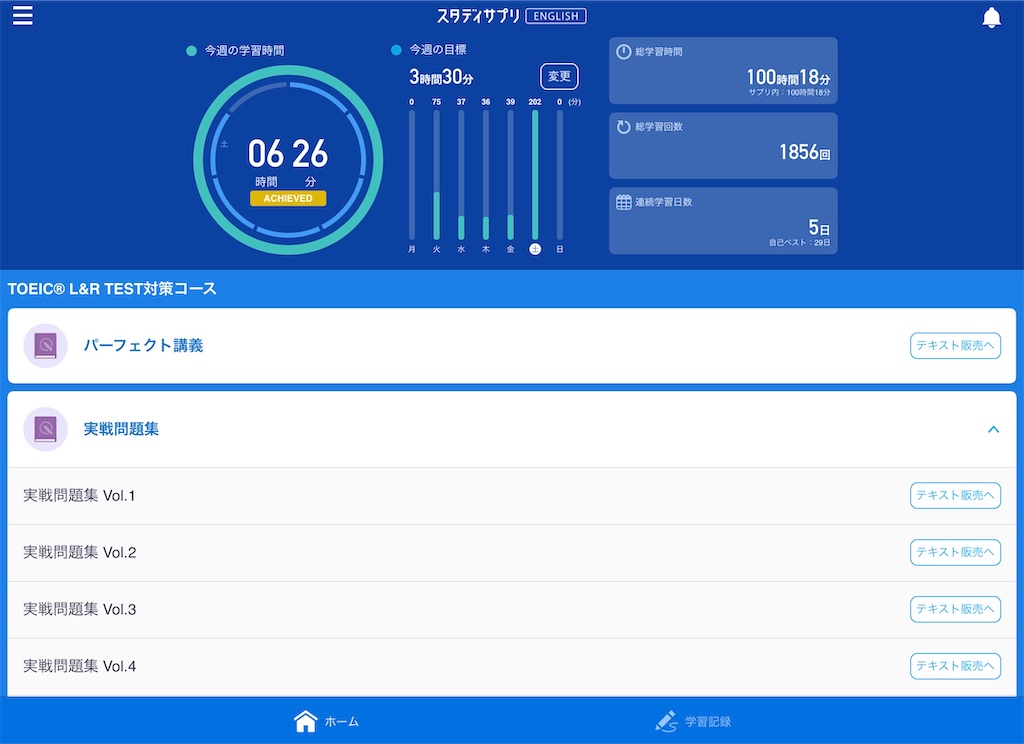
Task: Open テキスト販売へ for Vol.2
Action: pos(955,553)
